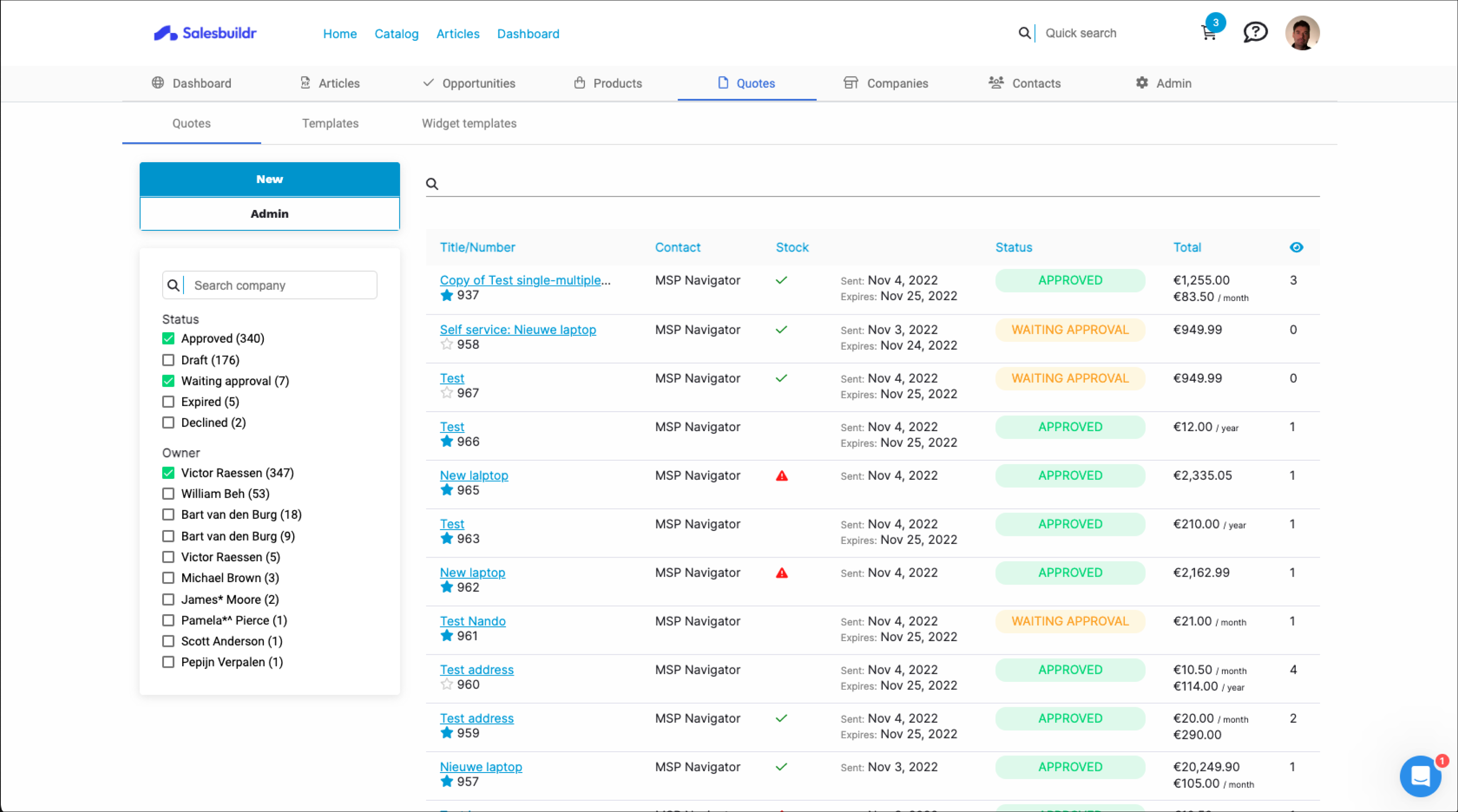Image resolution: width=1458 pixels, height=812 pixels.
Task: Click the eye/view toggle icon in quotes list
Action: click(x=1297, y=247)
